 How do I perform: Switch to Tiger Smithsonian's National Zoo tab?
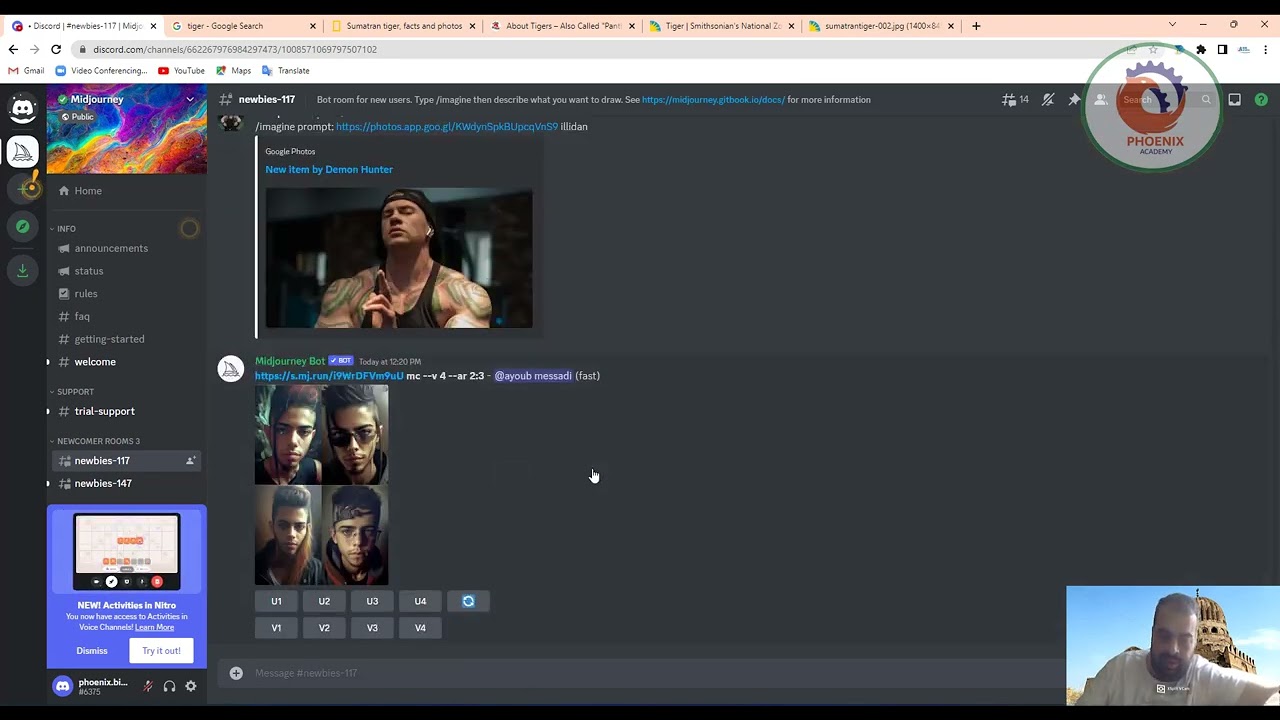point(721,26)
